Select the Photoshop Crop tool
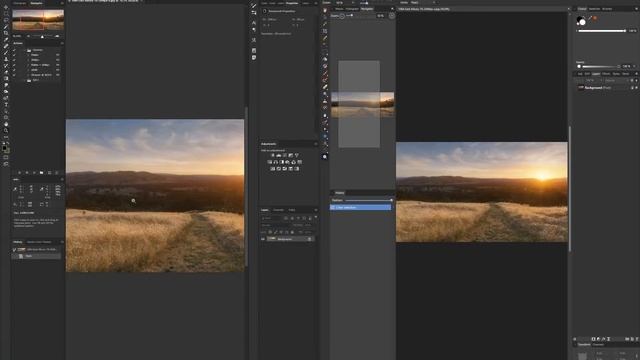 pos(6,33)
